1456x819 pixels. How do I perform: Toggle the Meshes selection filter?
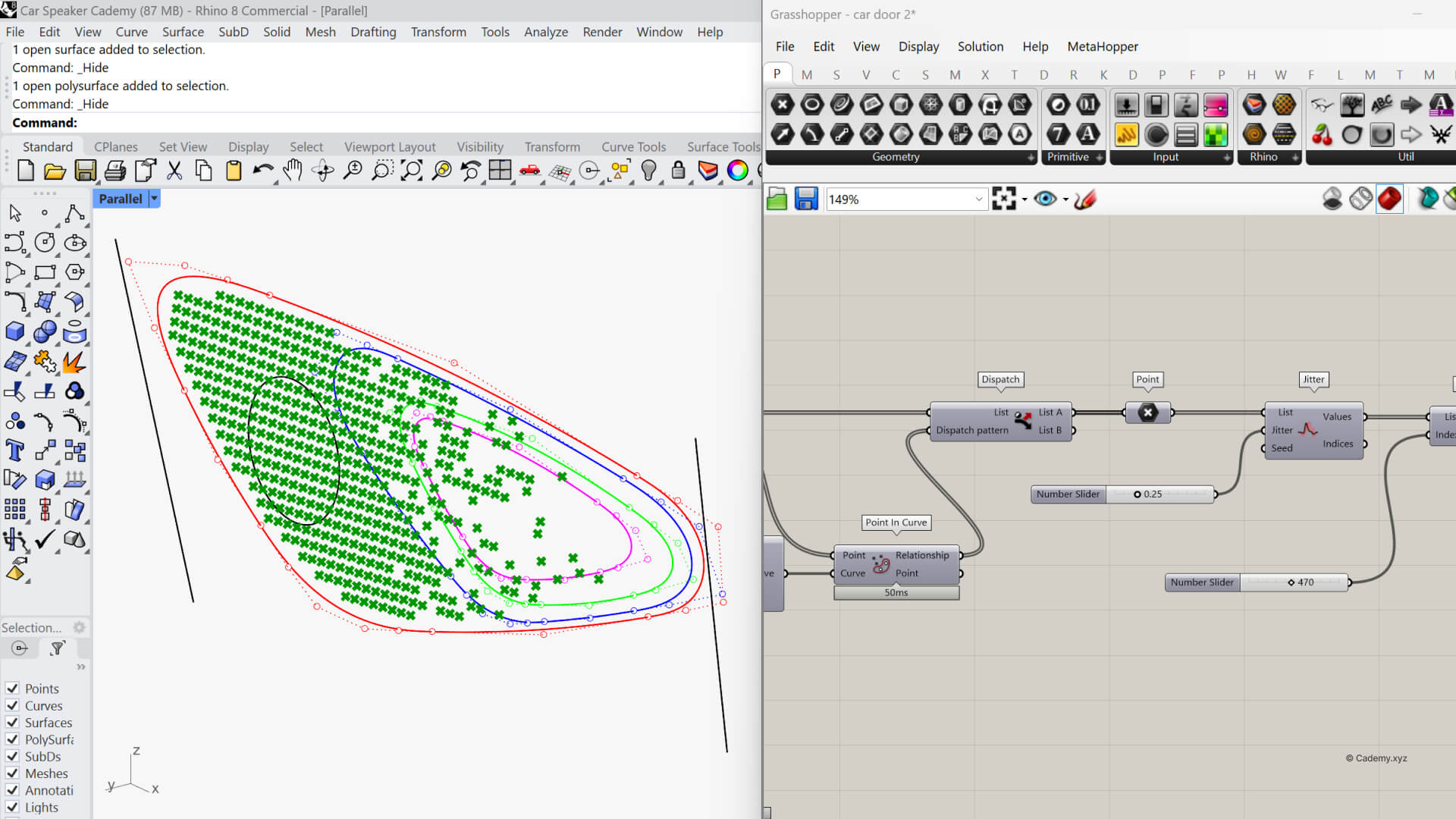click(x=12, y=773)
